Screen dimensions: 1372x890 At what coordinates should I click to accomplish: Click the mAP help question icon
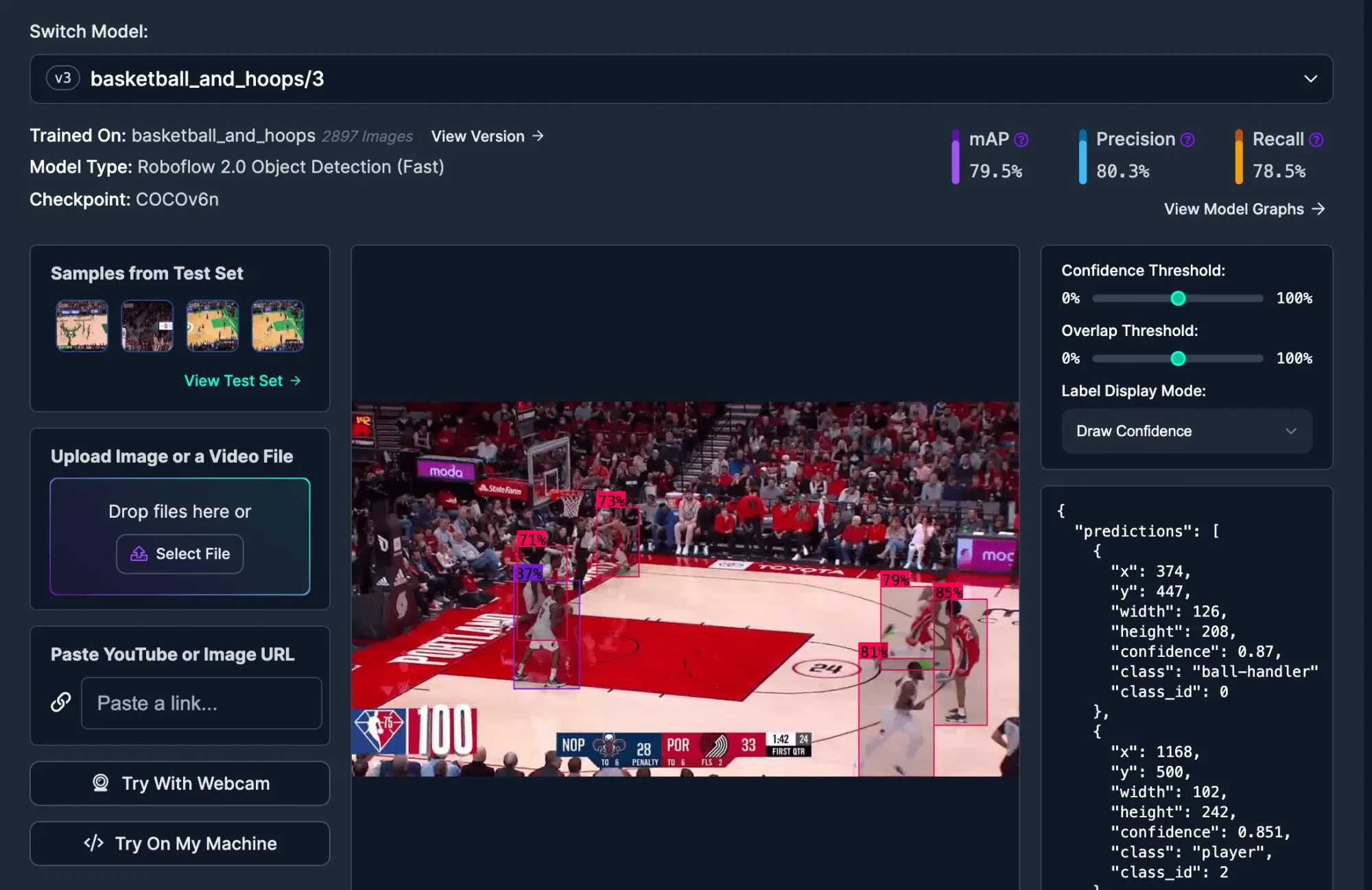[1021, 140]
